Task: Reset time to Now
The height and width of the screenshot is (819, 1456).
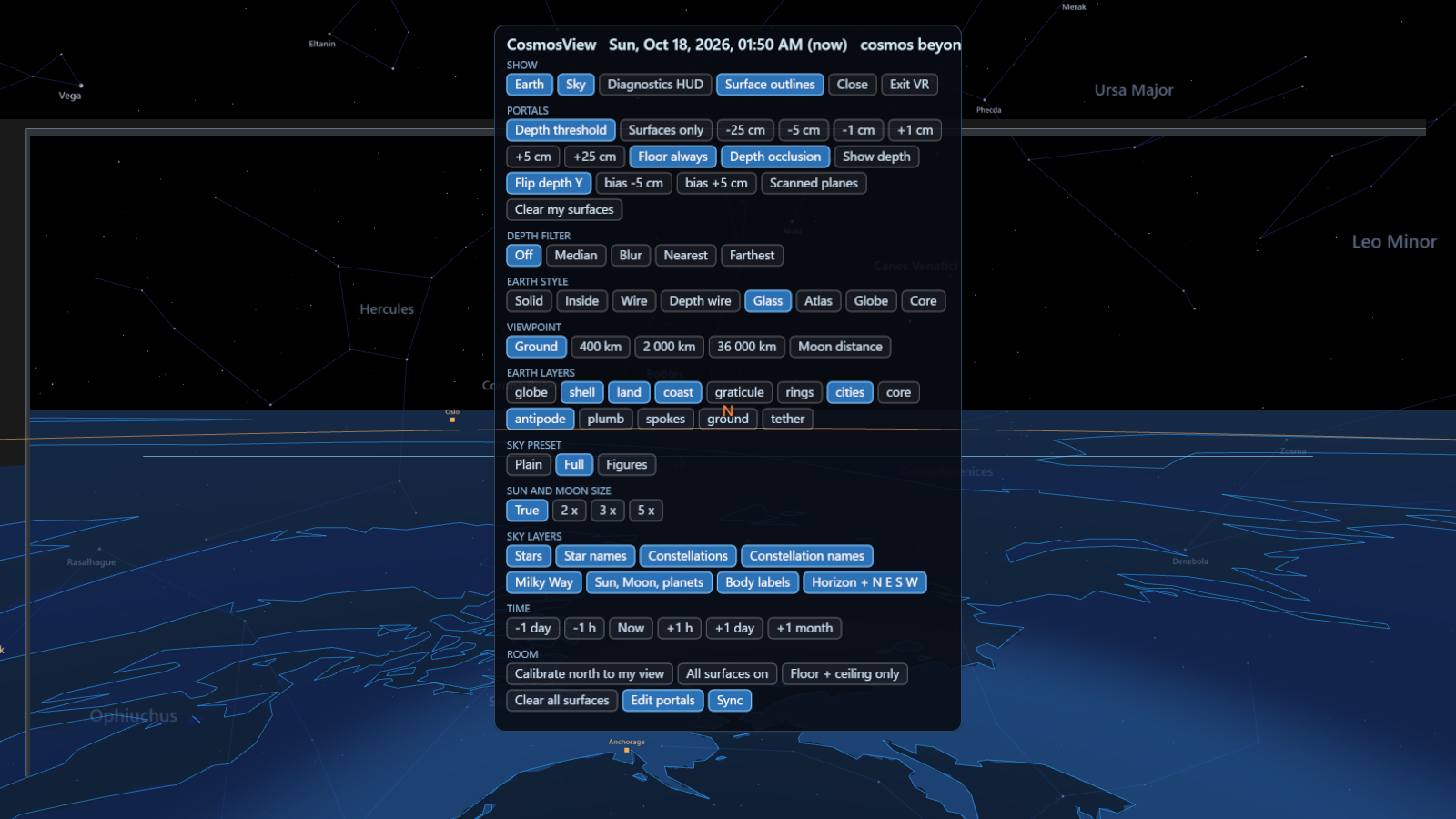Action: 631,628
